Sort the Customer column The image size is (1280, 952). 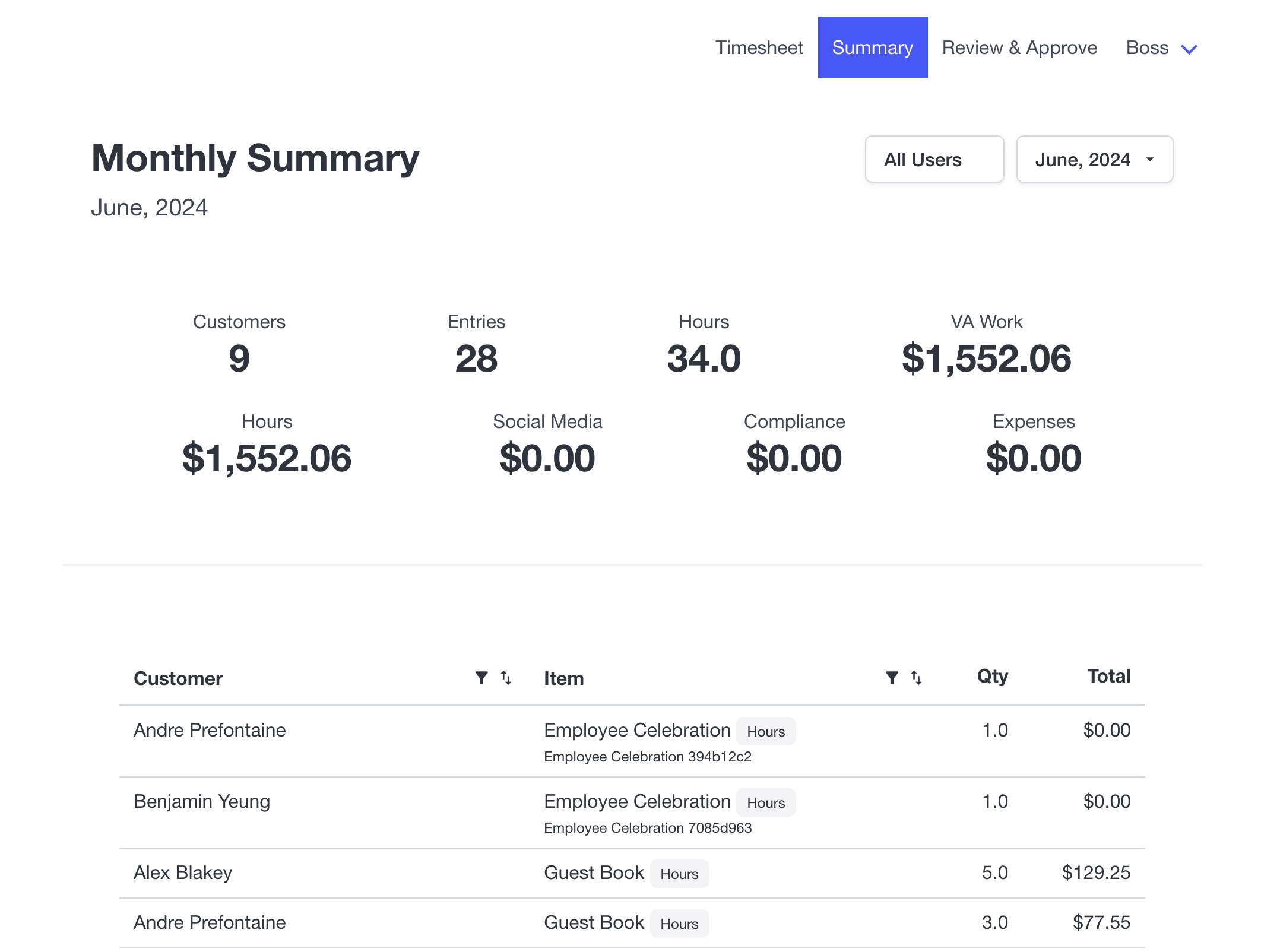coord(506,678)
